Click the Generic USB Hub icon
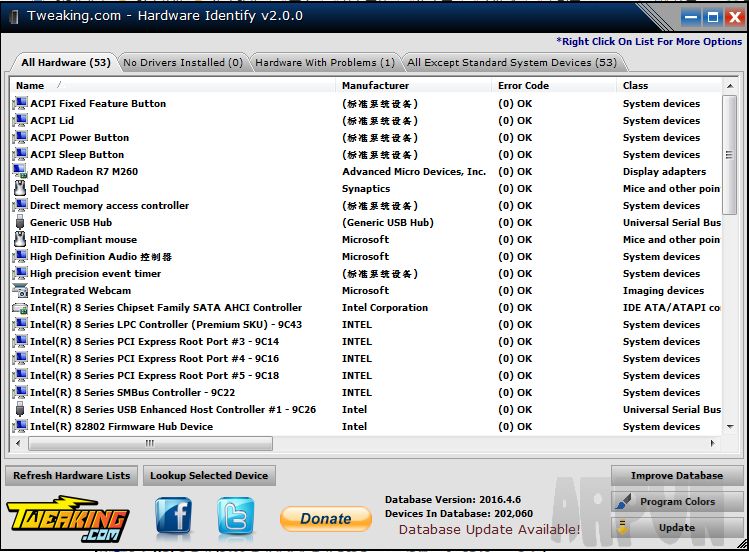749x552 pixels. click(20, 223)
